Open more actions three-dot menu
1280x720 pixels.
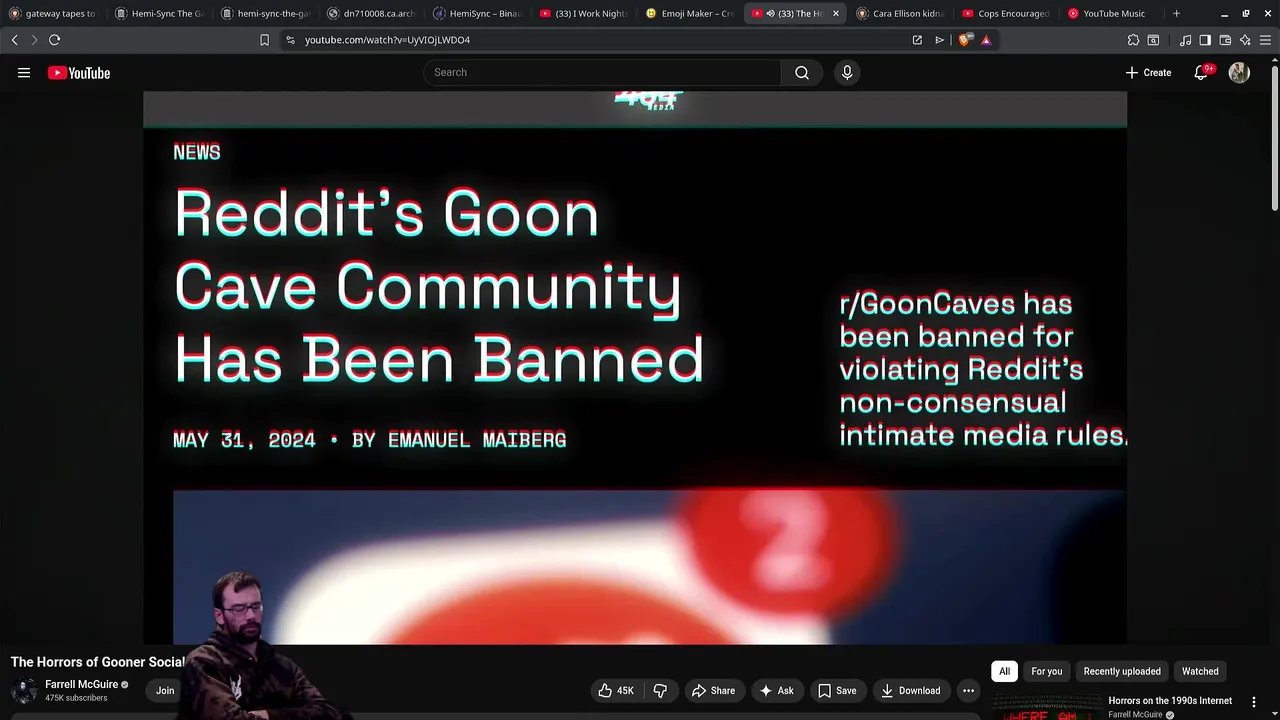point(968,690)
